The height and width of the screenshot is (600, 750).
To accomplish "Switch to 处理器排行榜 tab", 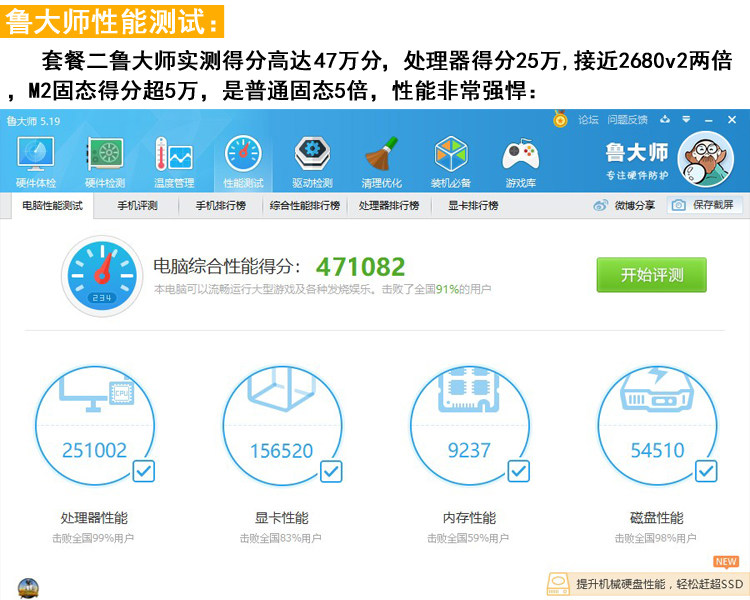I will (389, 206).
